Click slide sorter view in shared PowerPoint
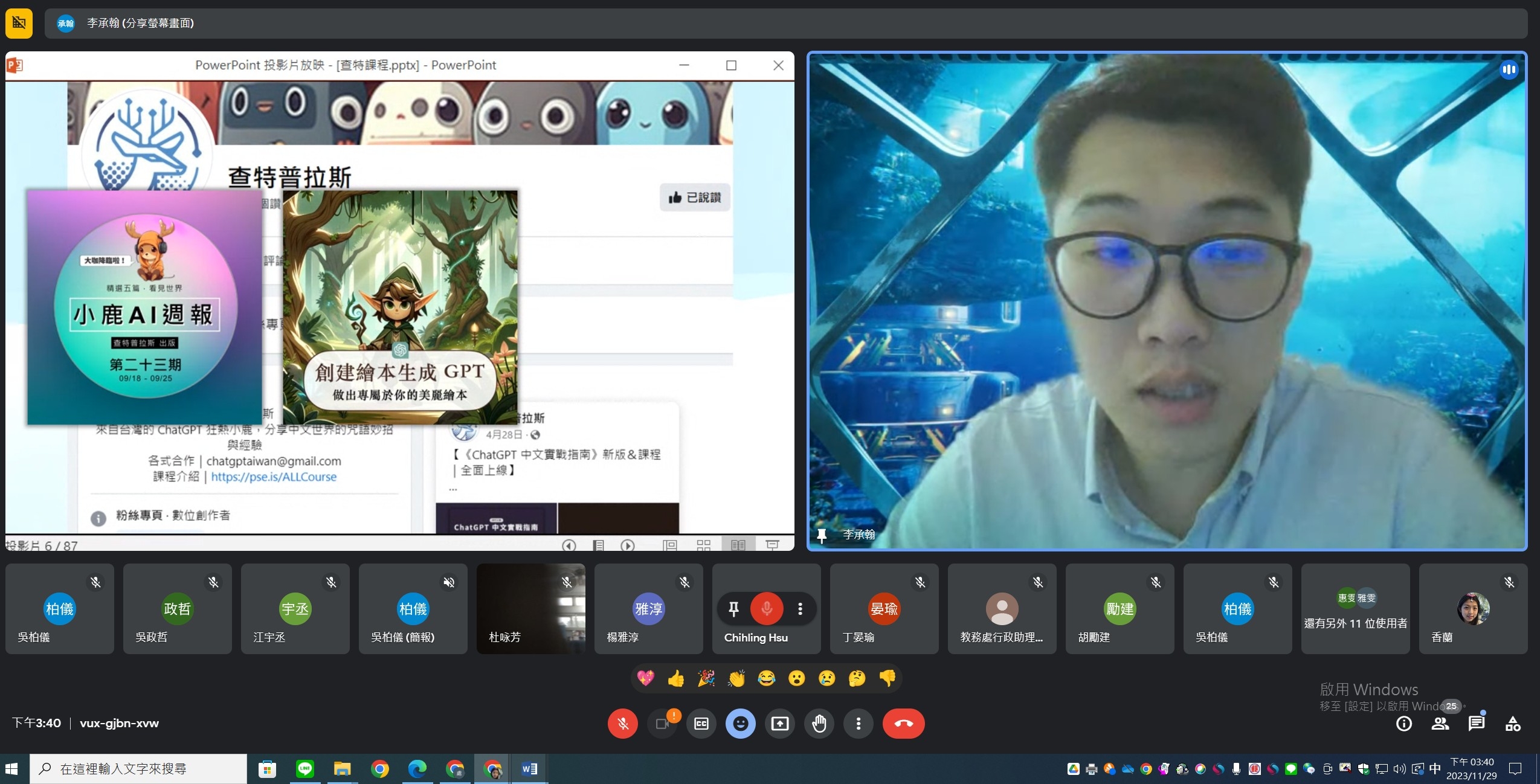This screenshot has width=1540, height=784. click(x=704, y=545)
